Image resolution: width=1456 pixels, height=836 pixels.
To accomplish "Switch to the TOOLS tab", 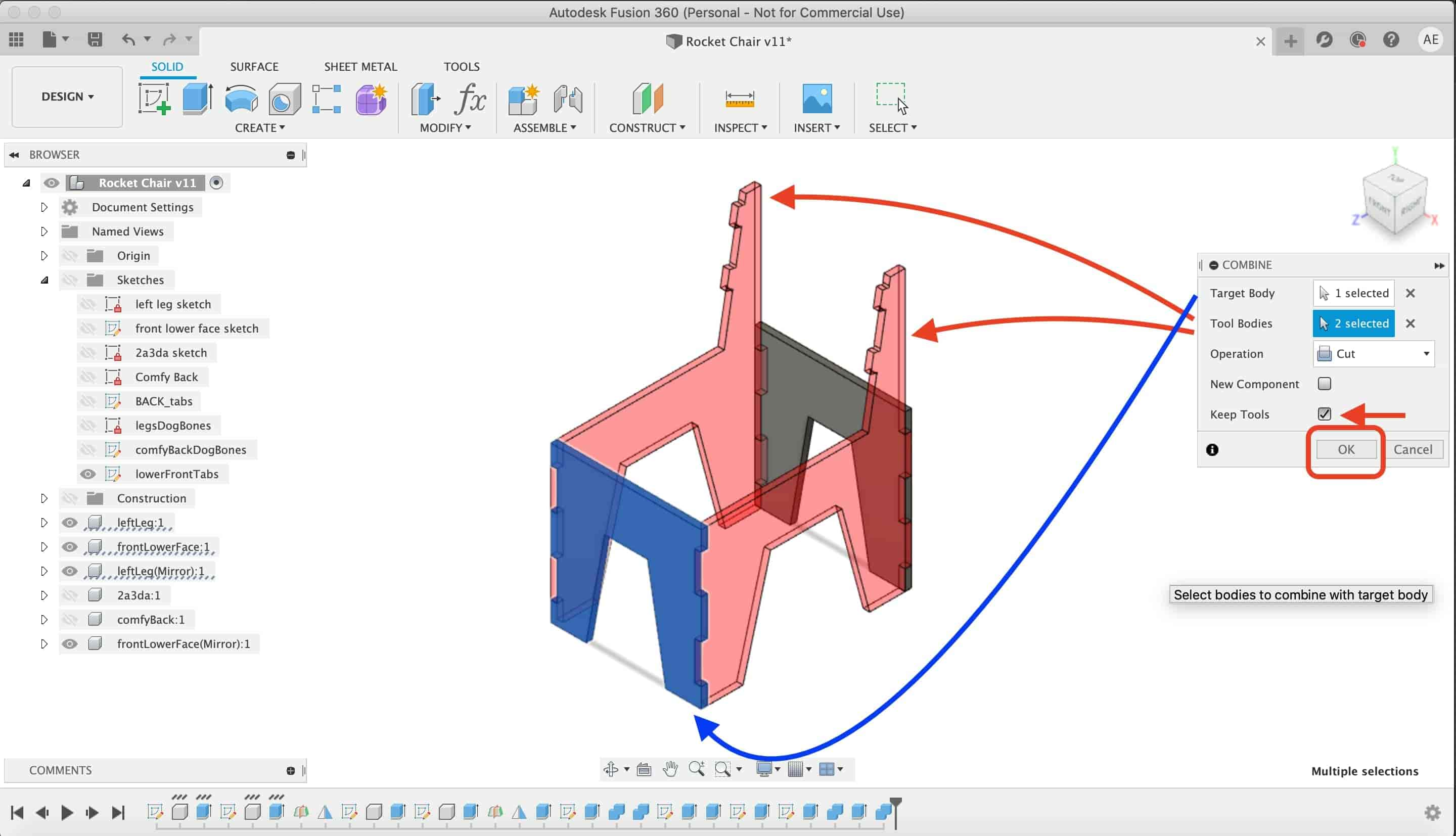I will pos(462,67).
